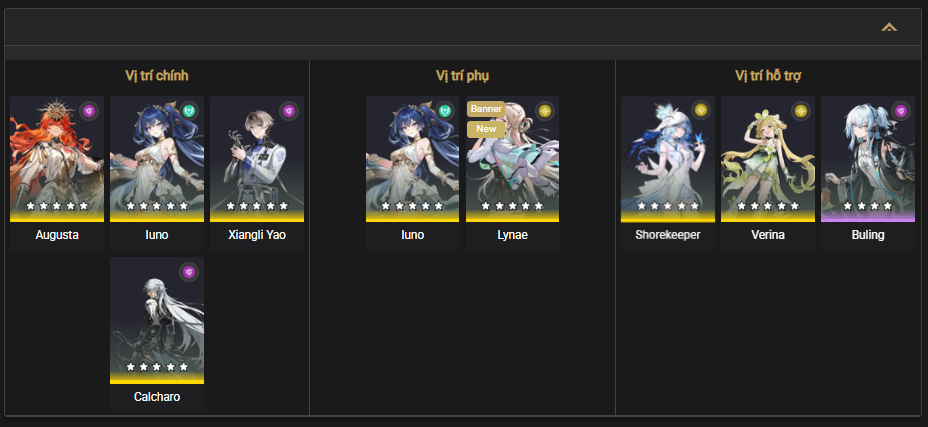928x427 pixels.
Task: Click the purple element icon on Augusta's card
Action: pos(89,111)
